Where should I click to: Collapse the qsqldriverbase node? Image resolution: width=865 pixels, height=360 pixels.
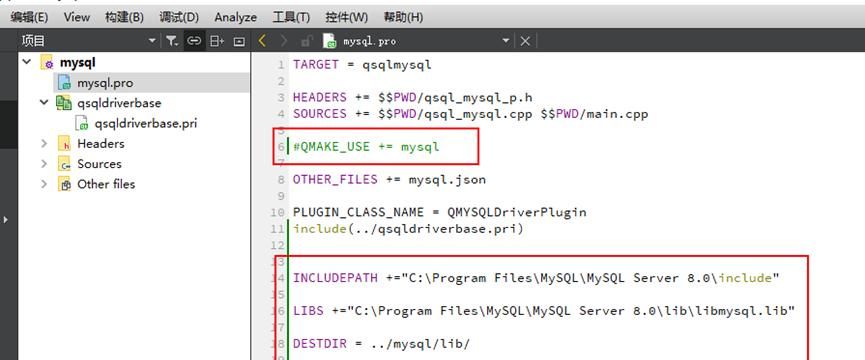click(x=44, y=103)
